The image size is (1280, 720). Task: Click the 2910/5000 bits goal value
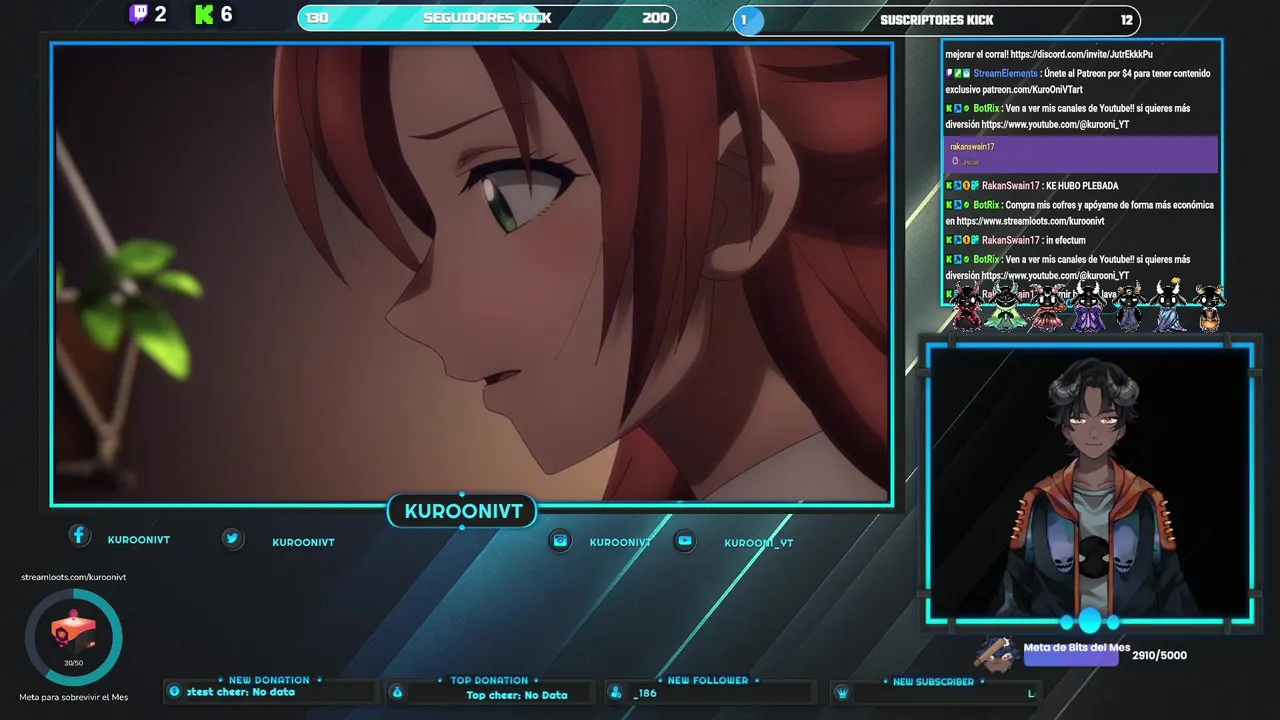(x=1160, y=655)
